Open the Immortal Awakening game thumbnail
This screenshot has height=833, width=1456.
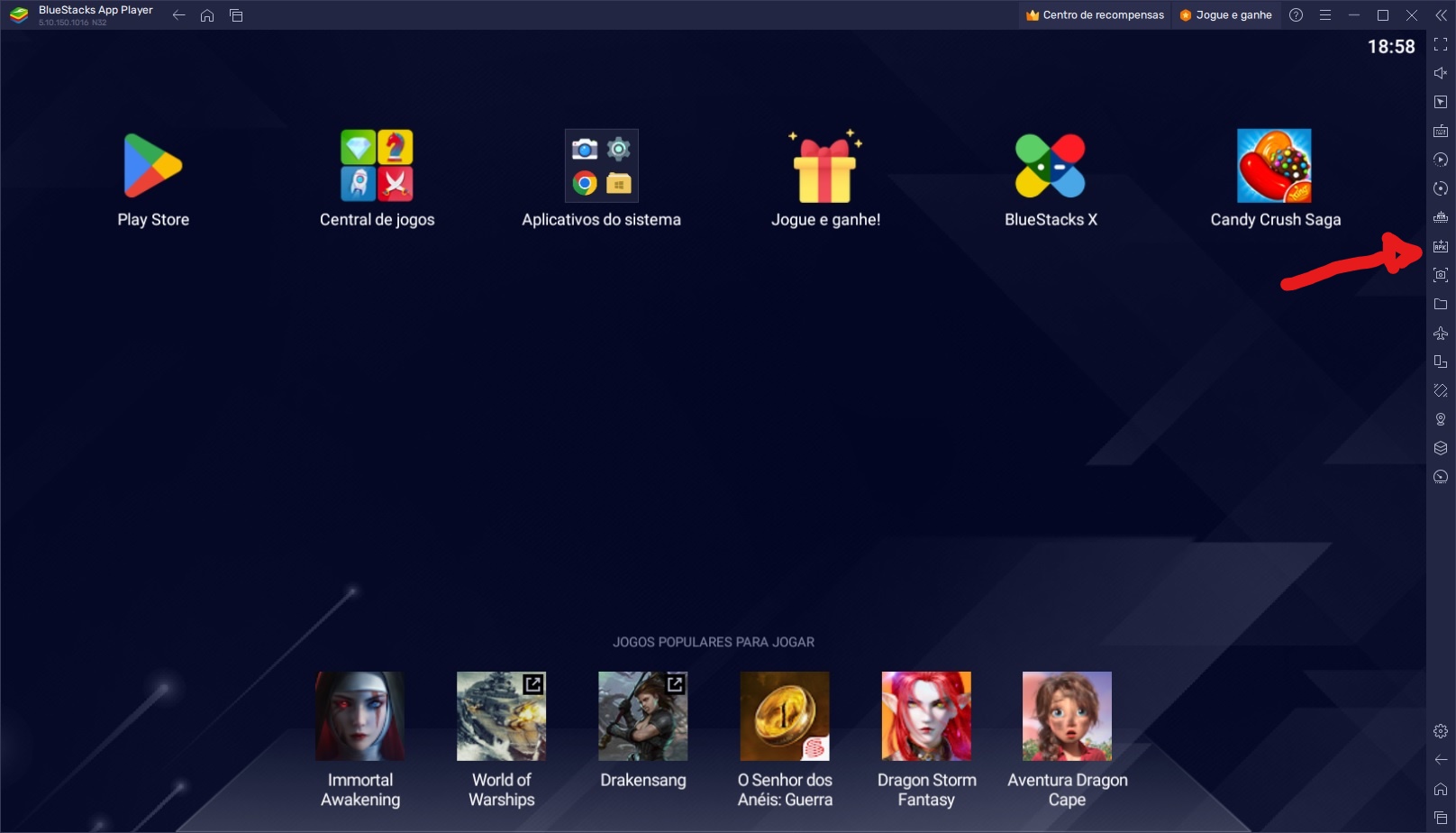pyautogui.click(x=359, y=716)
